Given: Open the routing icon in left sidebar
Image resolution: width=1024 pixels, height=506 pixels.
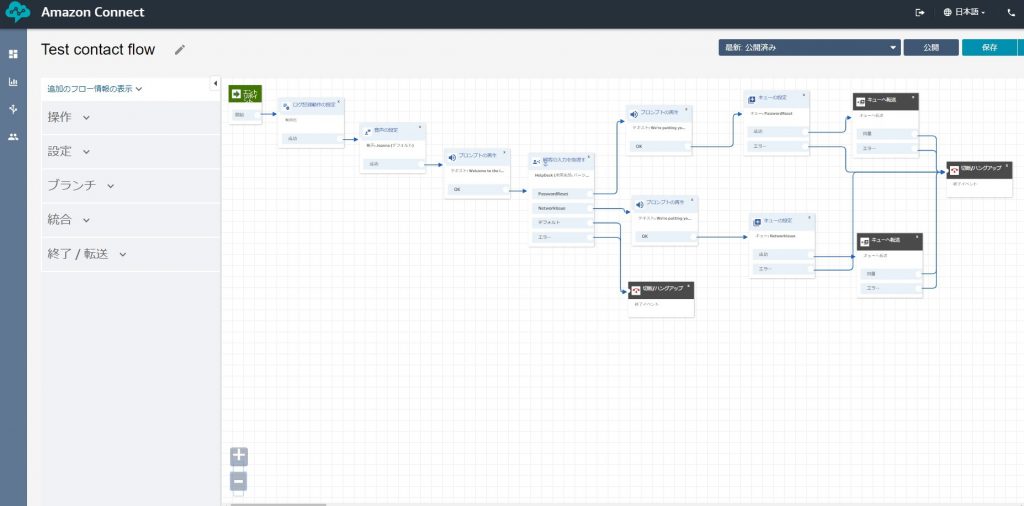Looking at the screenshot, I should click(x=13, y=109).
